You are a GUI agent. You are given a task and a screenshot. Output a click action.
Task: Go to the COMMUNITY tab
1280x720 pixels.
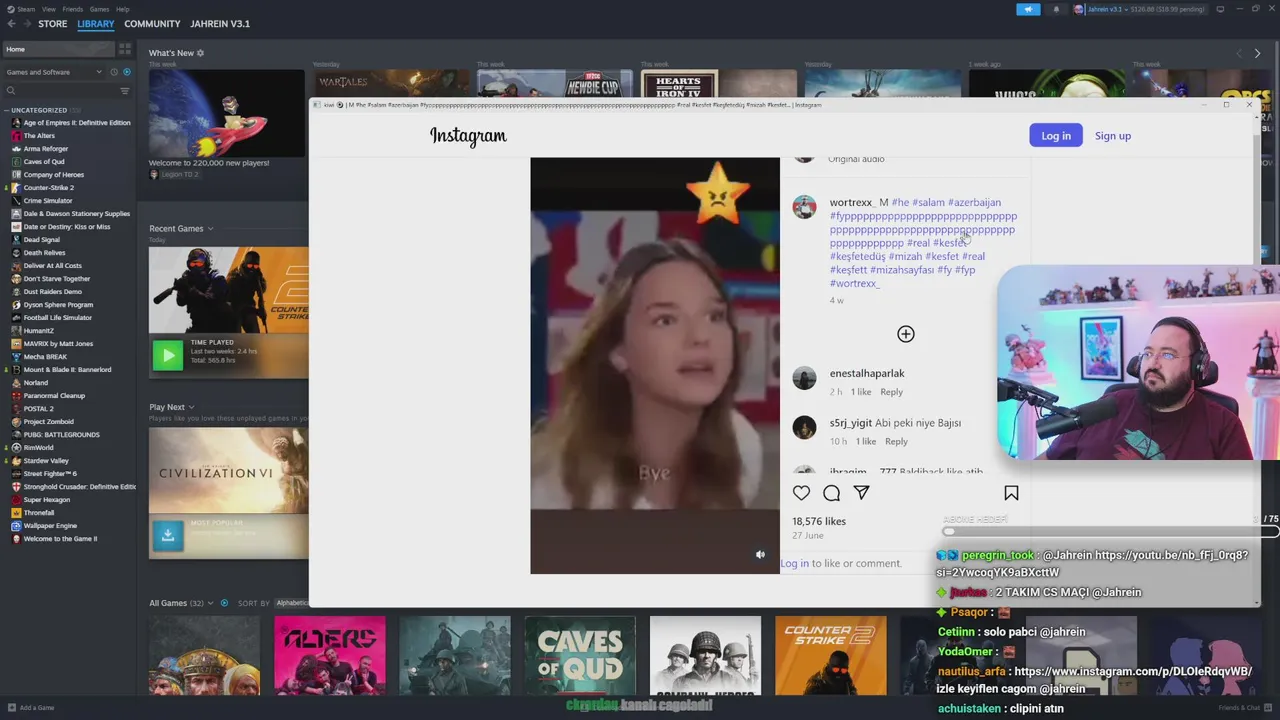[152, 24]
